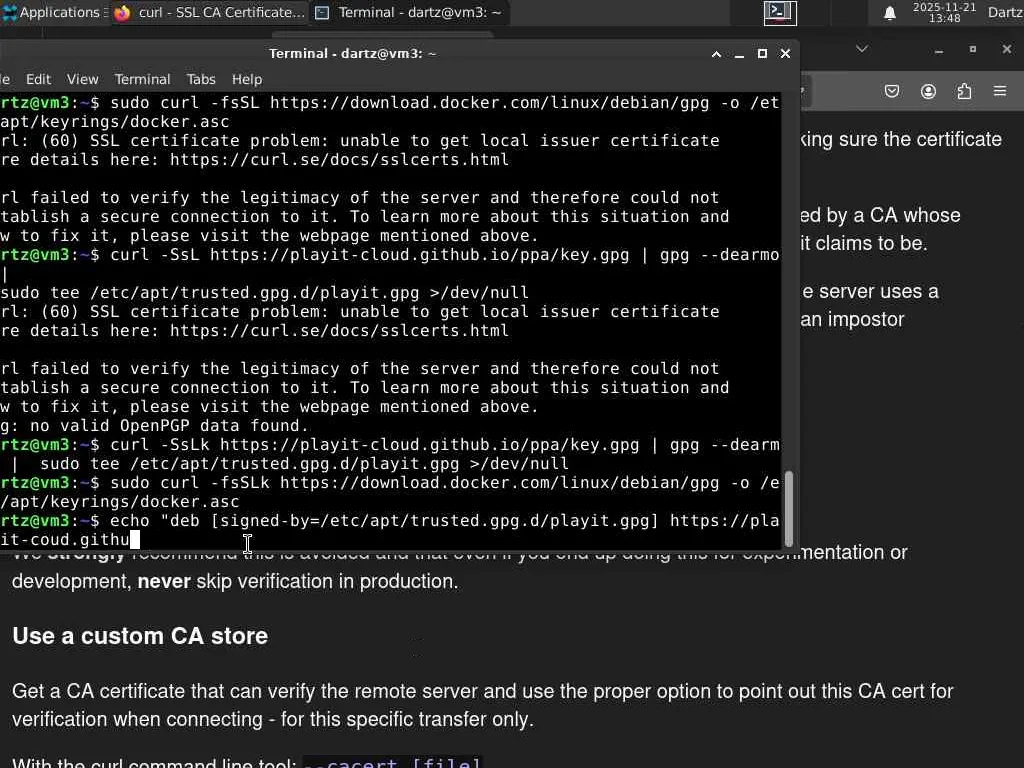
Task: Open the Firefox hamburger application menu
Action: [1000, 91]
